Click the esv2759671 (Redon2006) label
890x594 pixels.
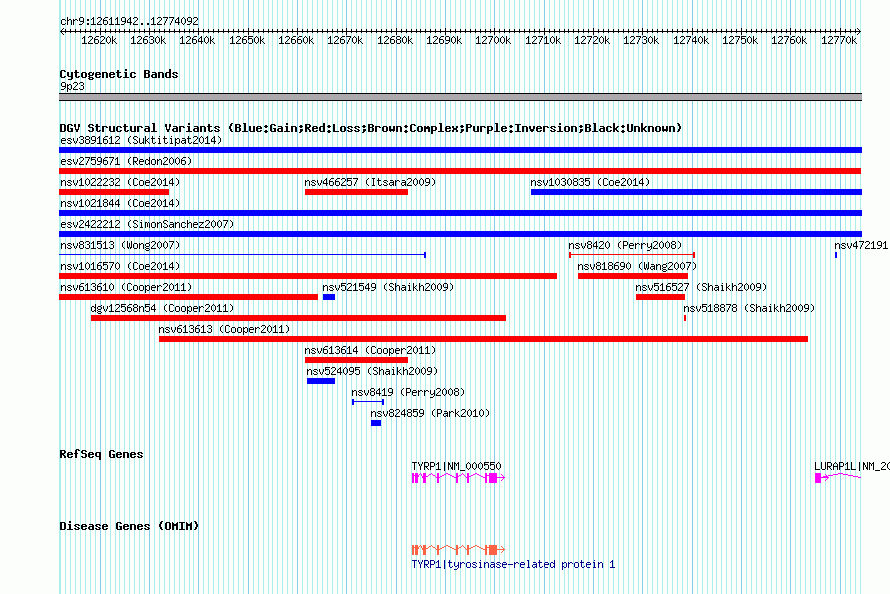(x=126, y=161)
